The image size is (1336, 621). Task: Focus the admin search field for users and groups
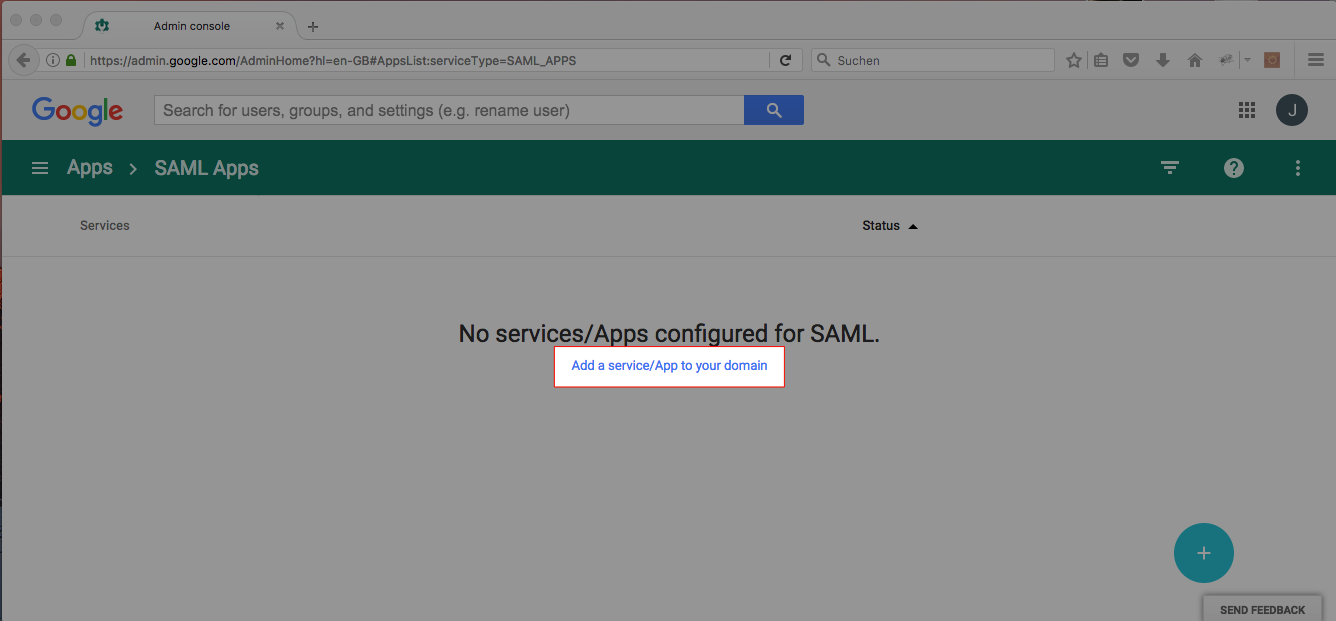tap(449, 110)
